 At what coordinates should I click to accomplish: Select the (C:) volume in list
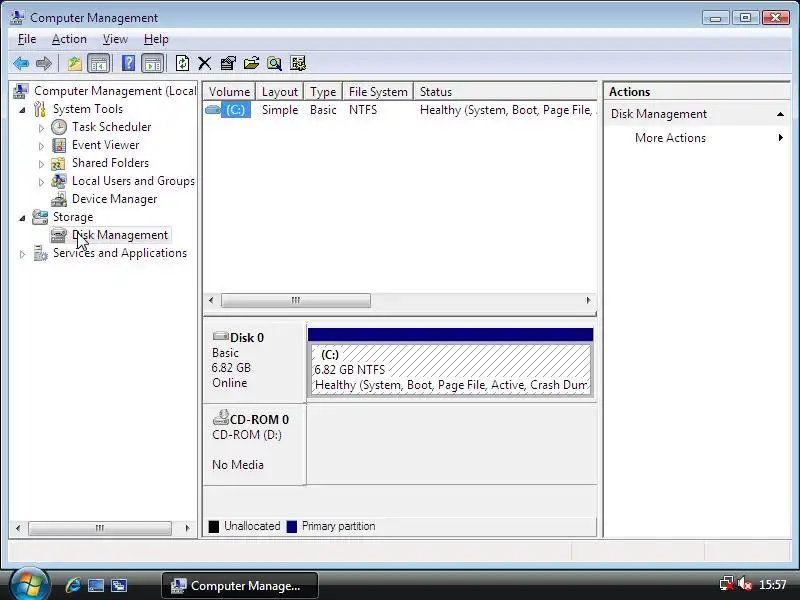pyautogui.click(x=235, y=110)
